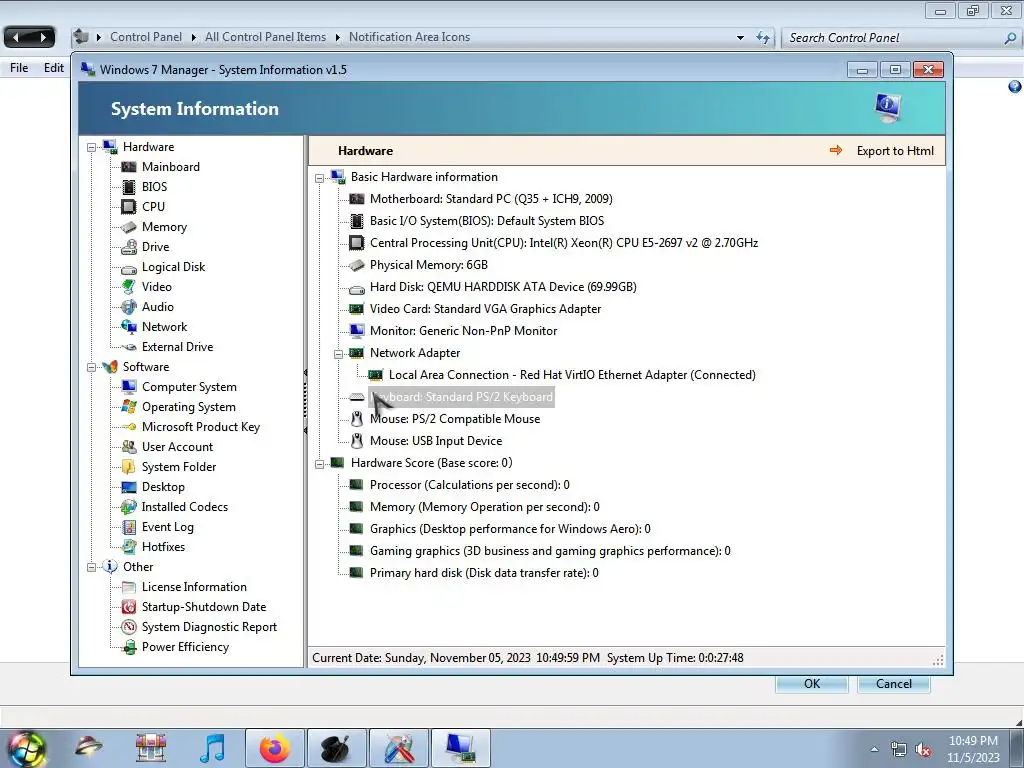
Task: Click the Drive icon in sidebar
Action: click(x=129, y=248)
